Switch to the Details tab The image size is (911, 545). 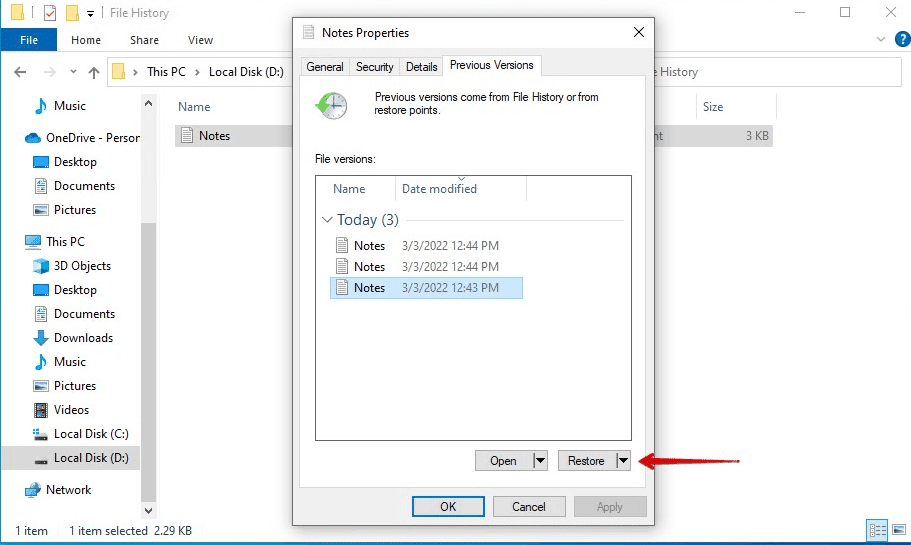point(421,67)
